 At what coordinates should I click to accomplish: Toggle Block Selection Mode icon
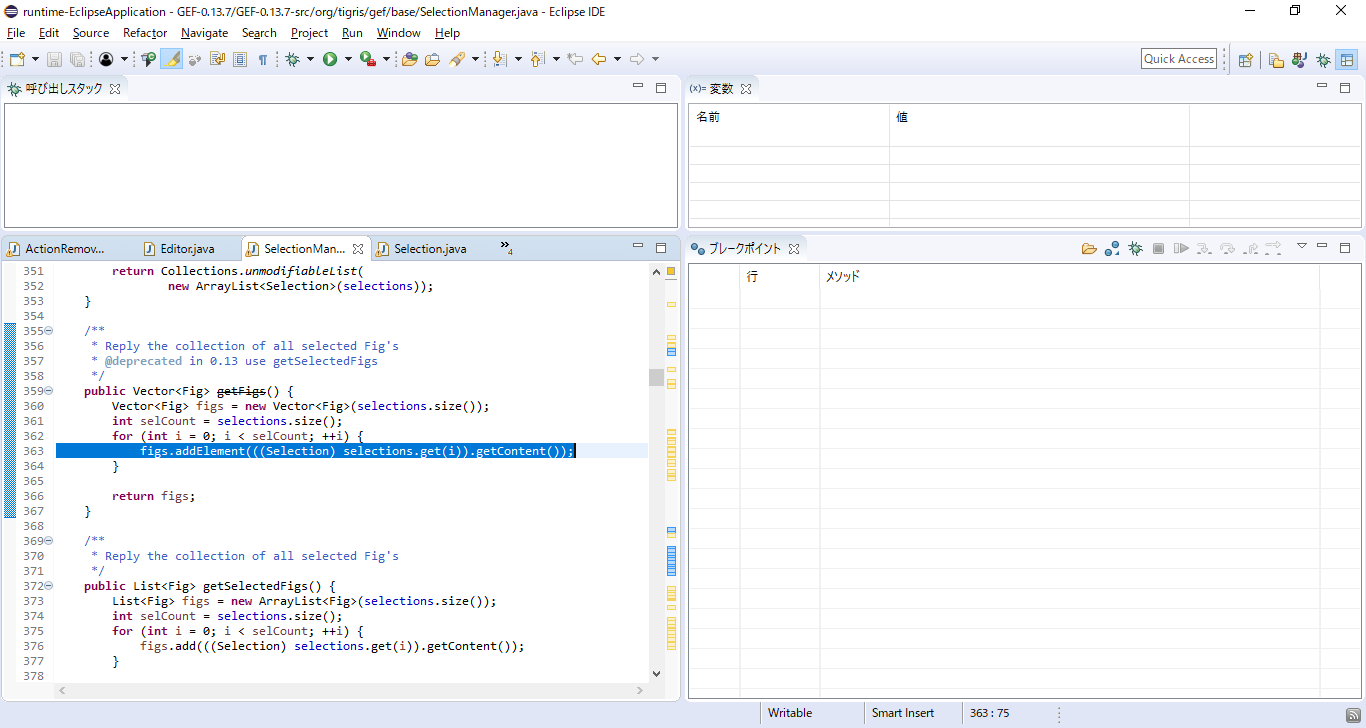(x=240, y=60)
